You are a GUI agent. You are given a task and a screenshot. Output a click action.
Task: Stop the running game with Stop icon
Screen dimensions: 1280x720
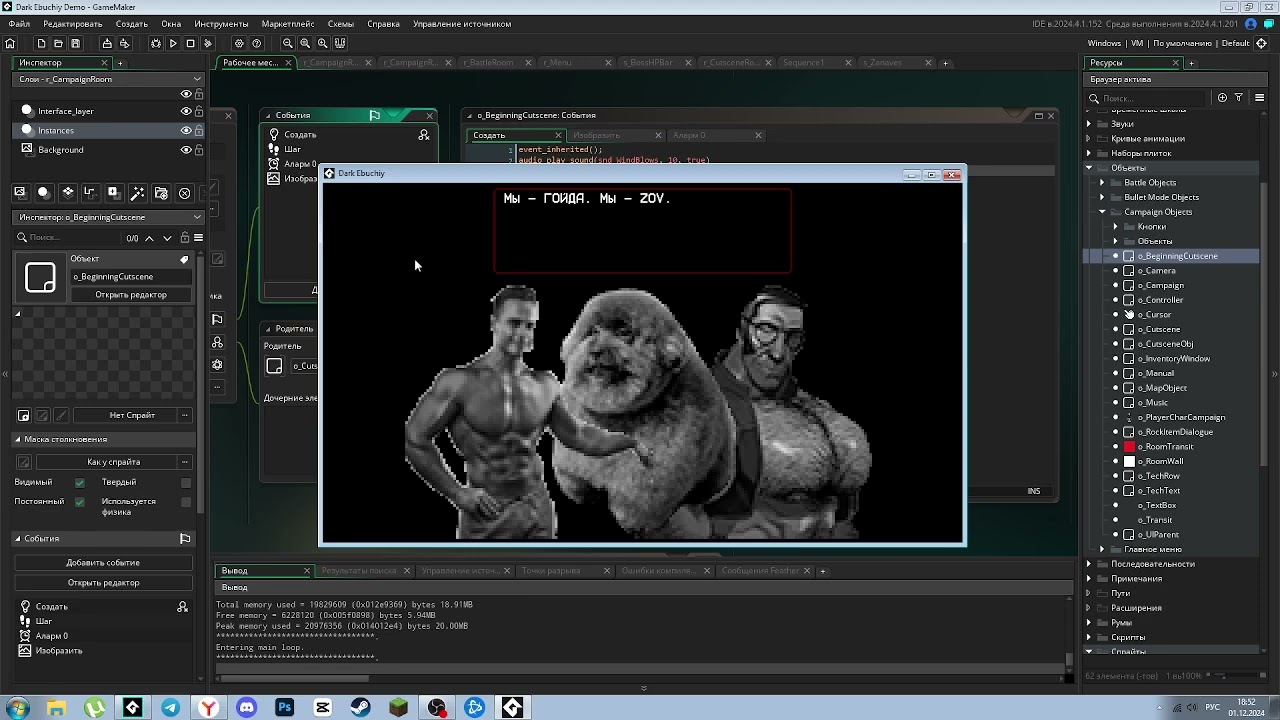190,43
